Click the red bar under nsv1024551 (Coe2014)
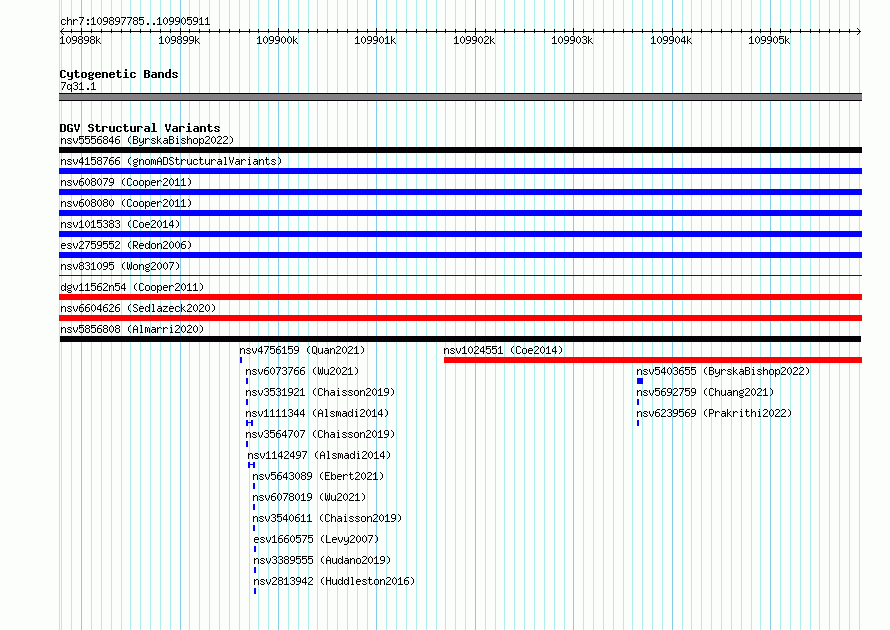 (x=653, y=360)
